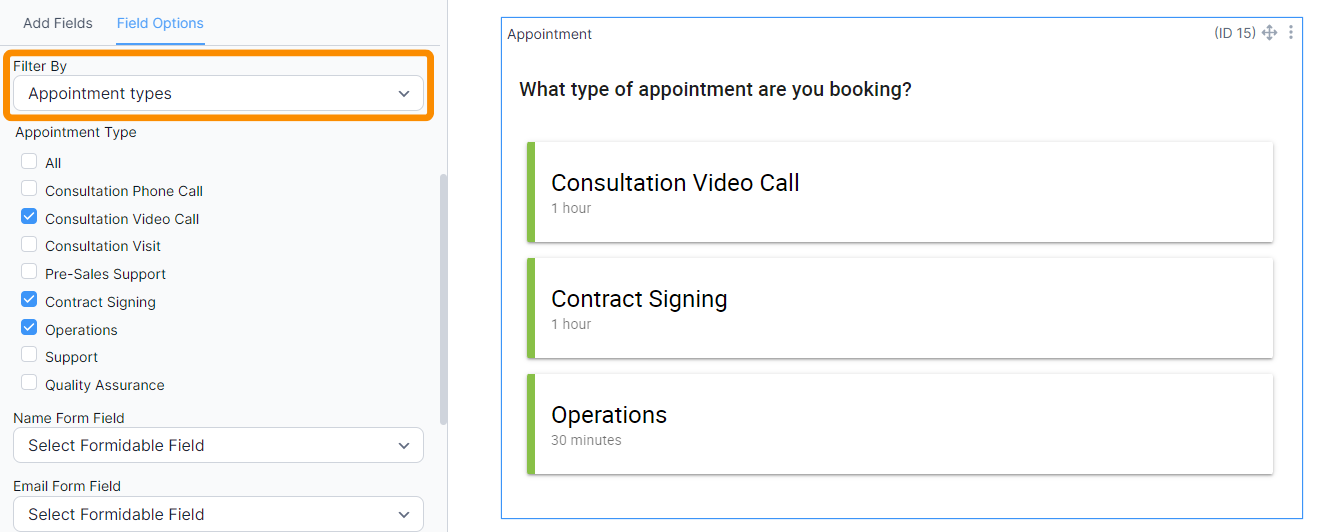Uncheck Consultation Video Call checkbox
The width and height of the screenshot is (1327, 532).
[29, 217]
